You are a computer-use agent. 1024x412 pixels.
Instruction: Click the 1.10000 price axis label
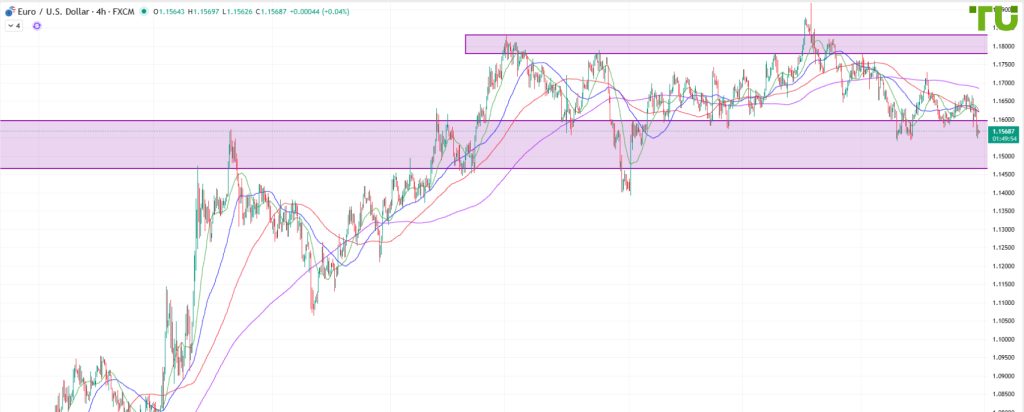pos(1001,339)
